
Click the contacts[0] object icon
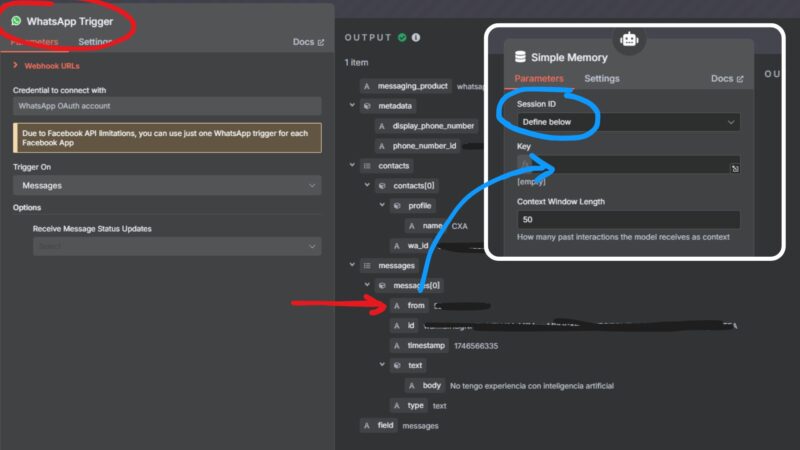click(382, 186)
